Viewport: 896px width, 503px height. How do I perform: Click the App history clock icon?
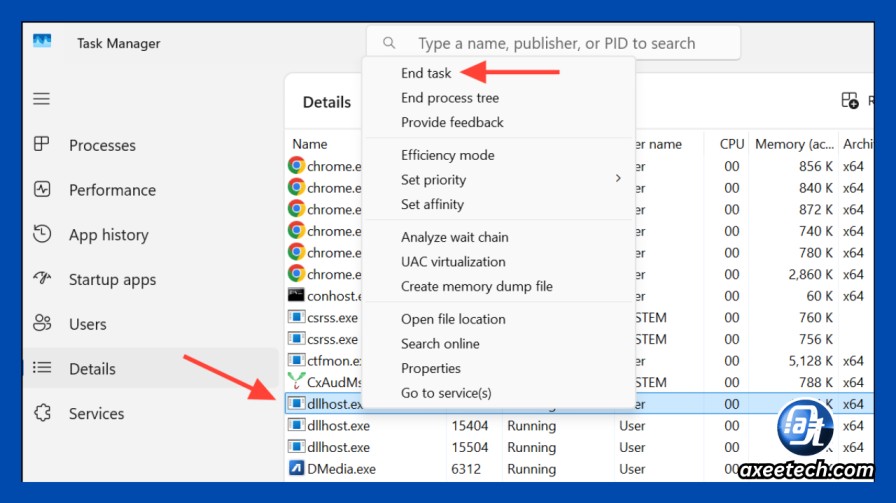[x=42, y=233]
